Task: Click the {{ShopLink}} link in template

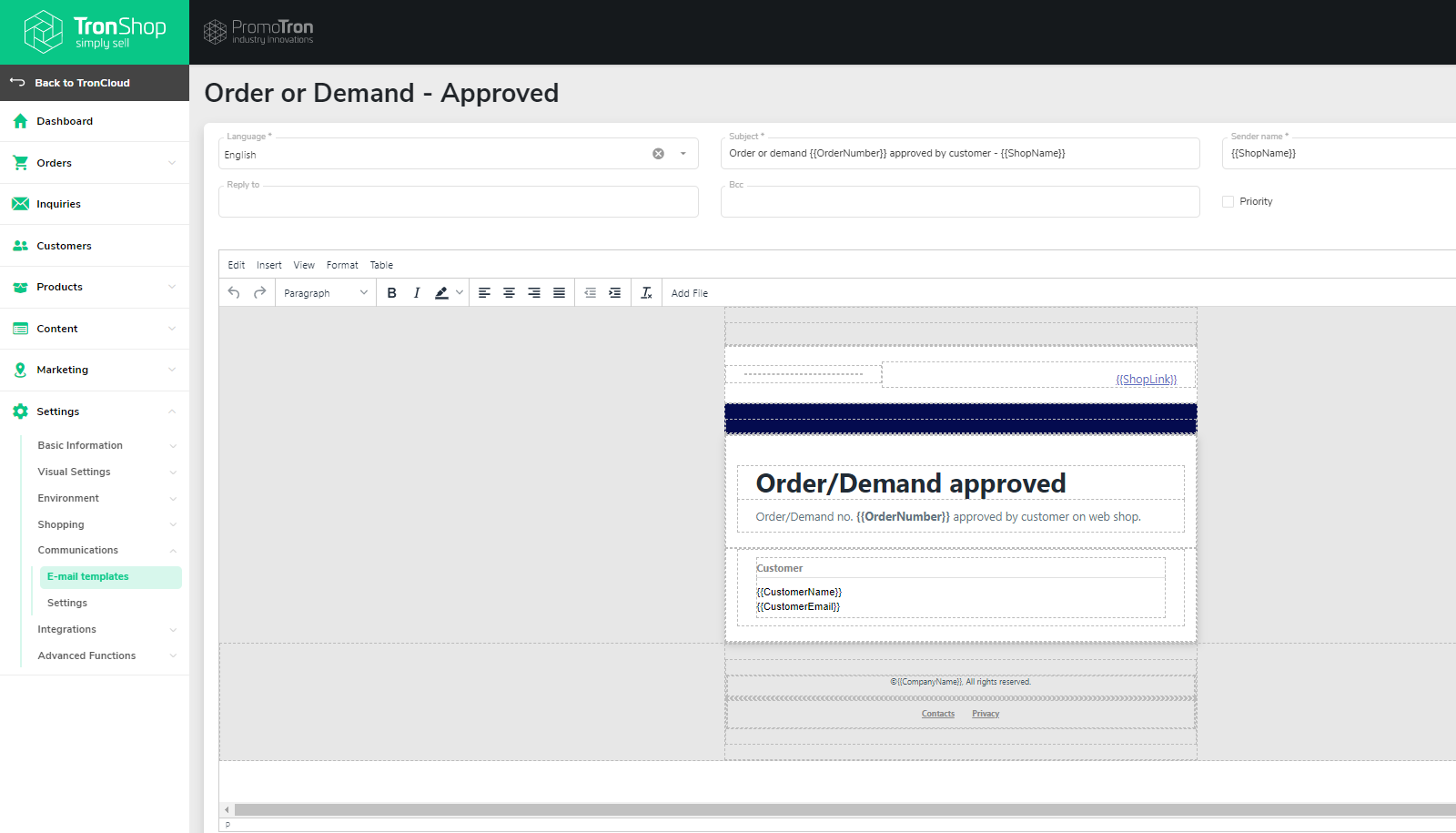Action: click(x=1147, y=379)
